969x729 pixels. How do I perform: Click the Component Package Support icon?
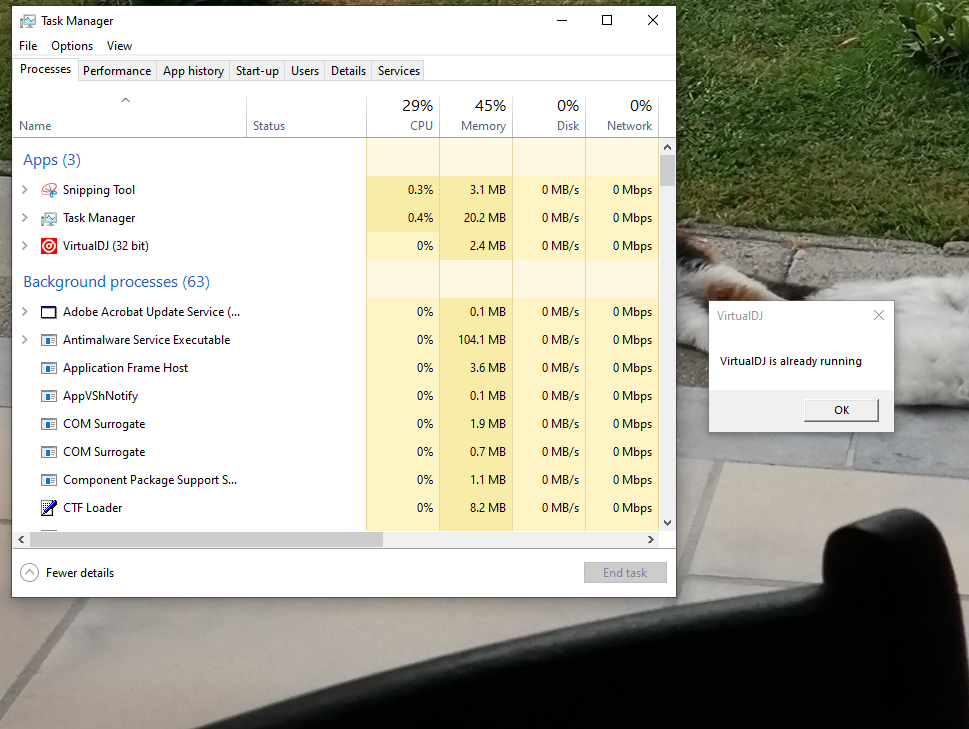49,480
